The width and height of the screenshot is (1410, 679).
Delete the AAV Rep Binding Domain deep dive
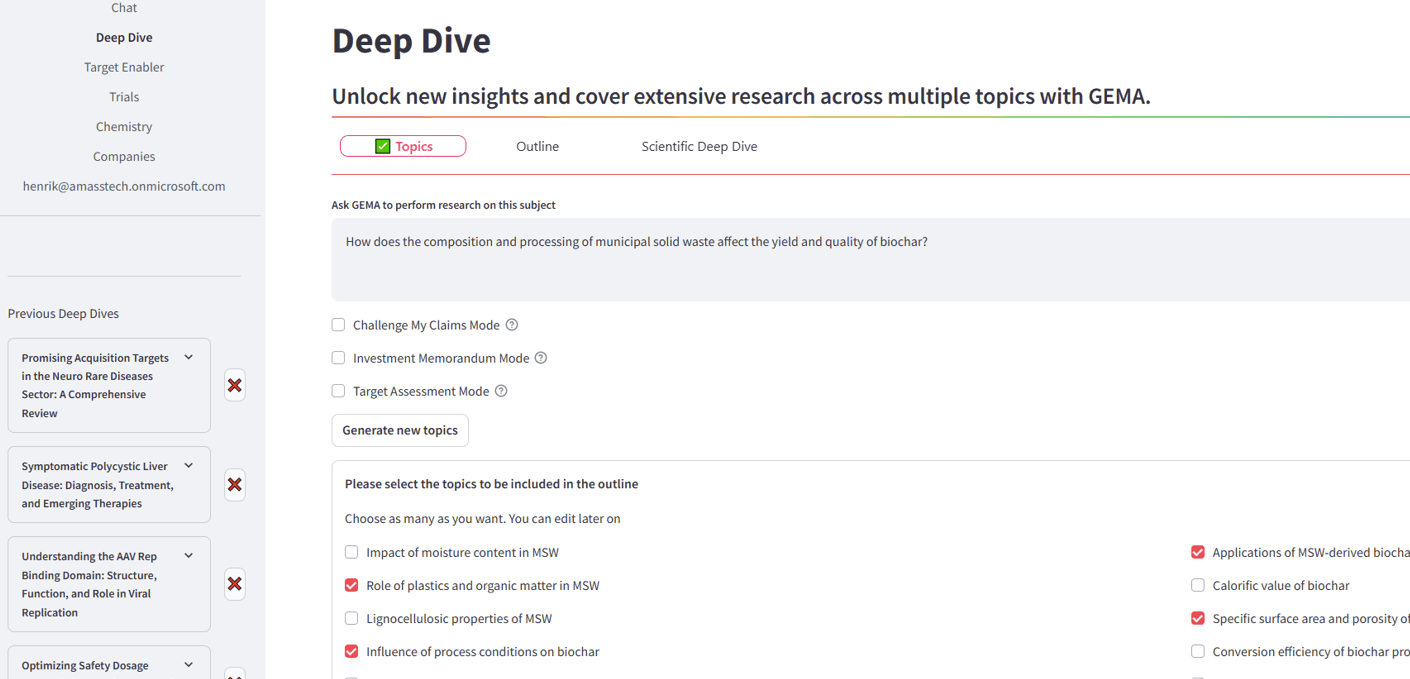(235, 584)
